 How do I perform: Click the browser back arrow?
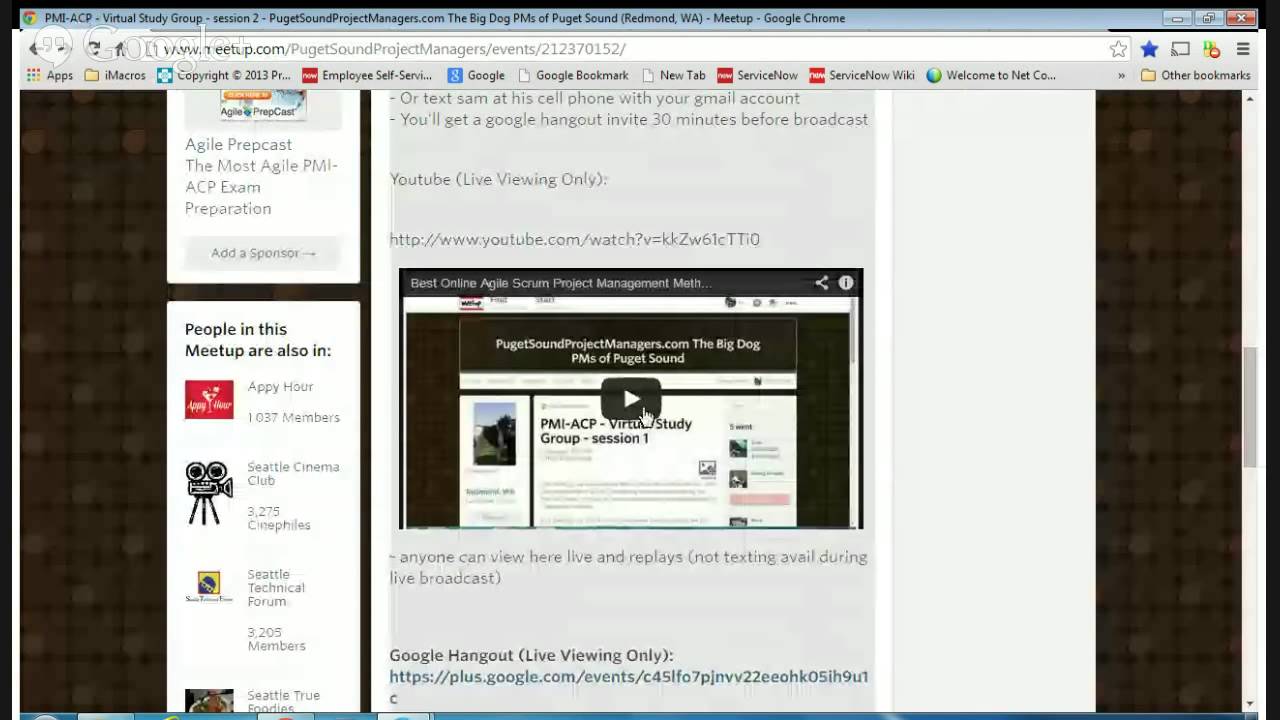[34, 49]
